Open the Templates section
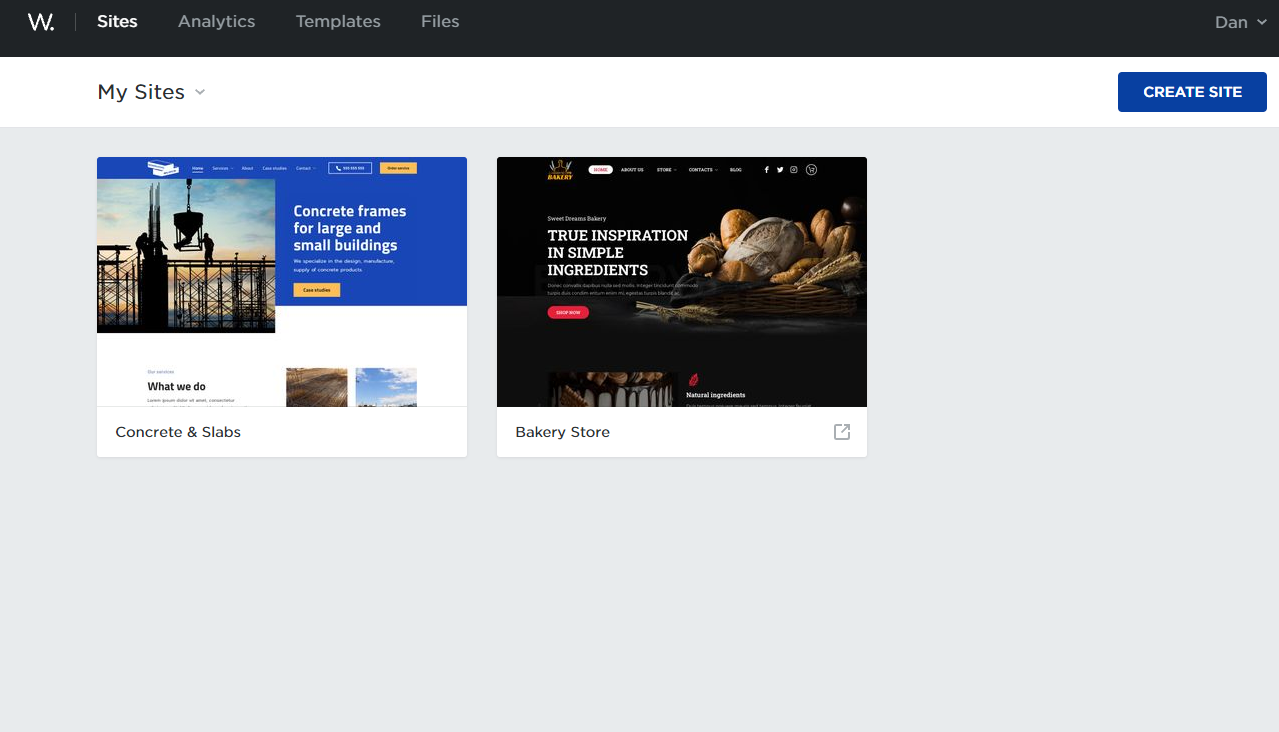Viewport: 1279px width, 732px height. pos(337,21)
